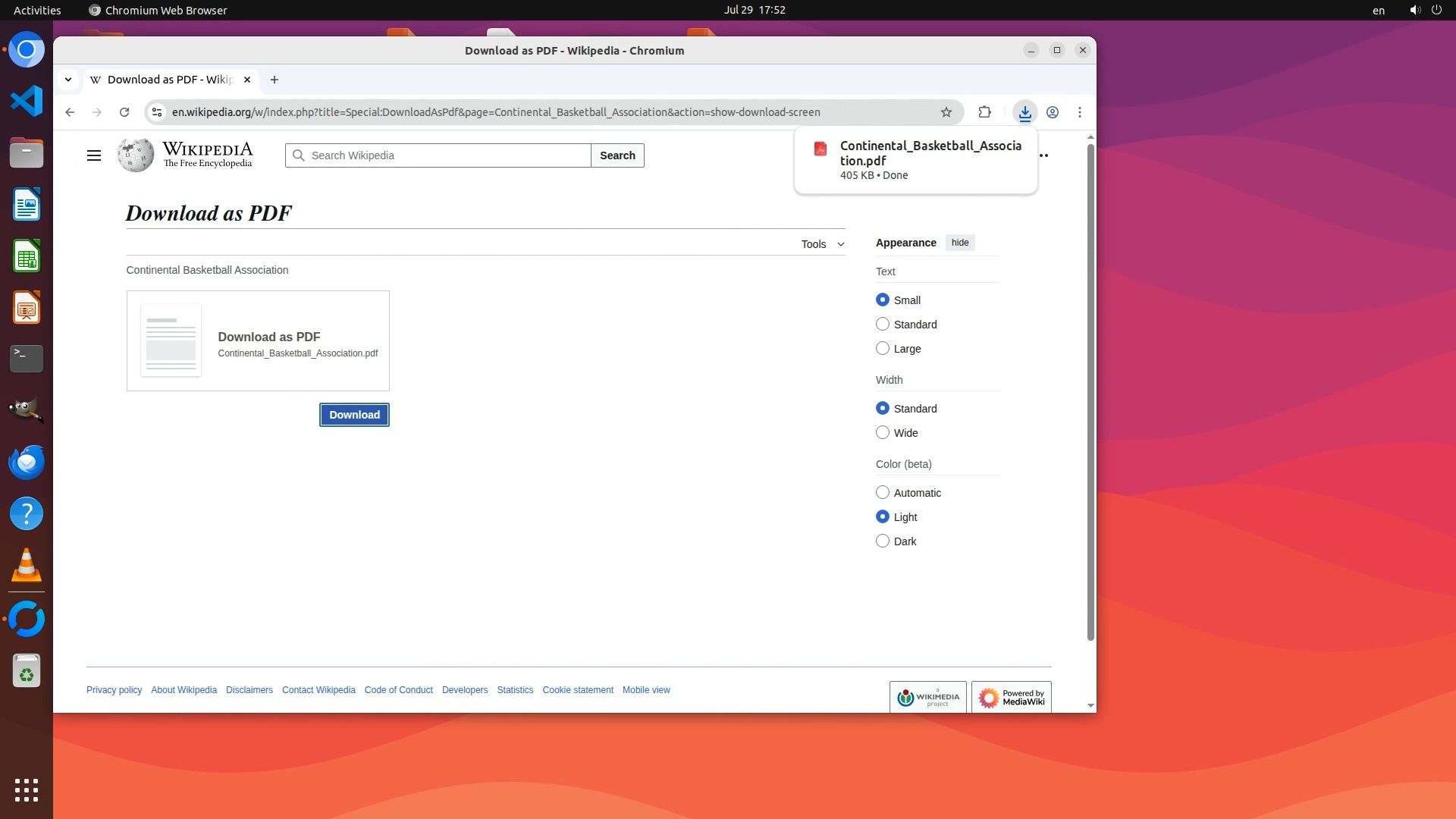Open the Privacy policy link
Viewport: 1456px width, 819px height.
114,690
